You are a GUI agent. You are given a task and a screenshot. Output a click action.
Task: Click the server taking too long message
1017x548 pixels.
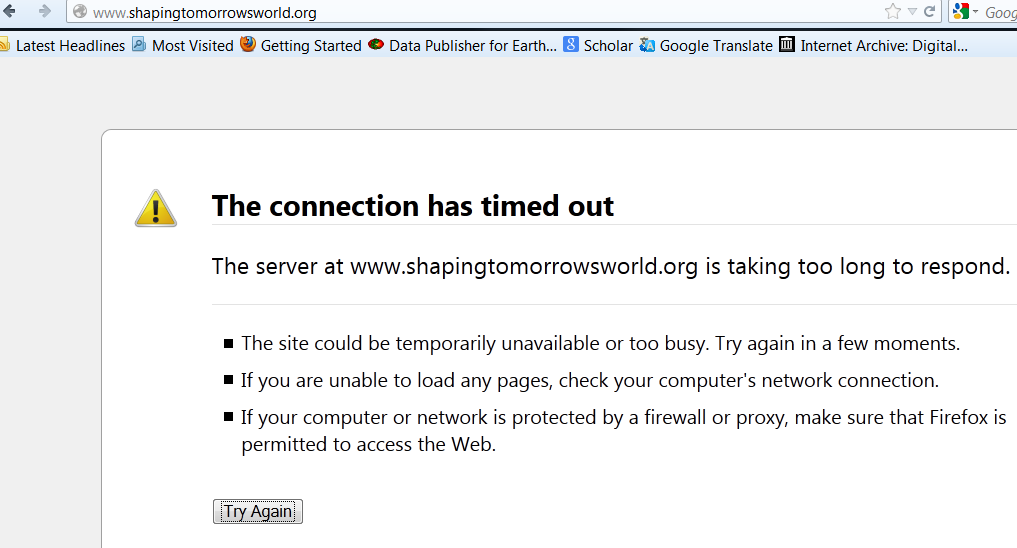click(610, 266)
